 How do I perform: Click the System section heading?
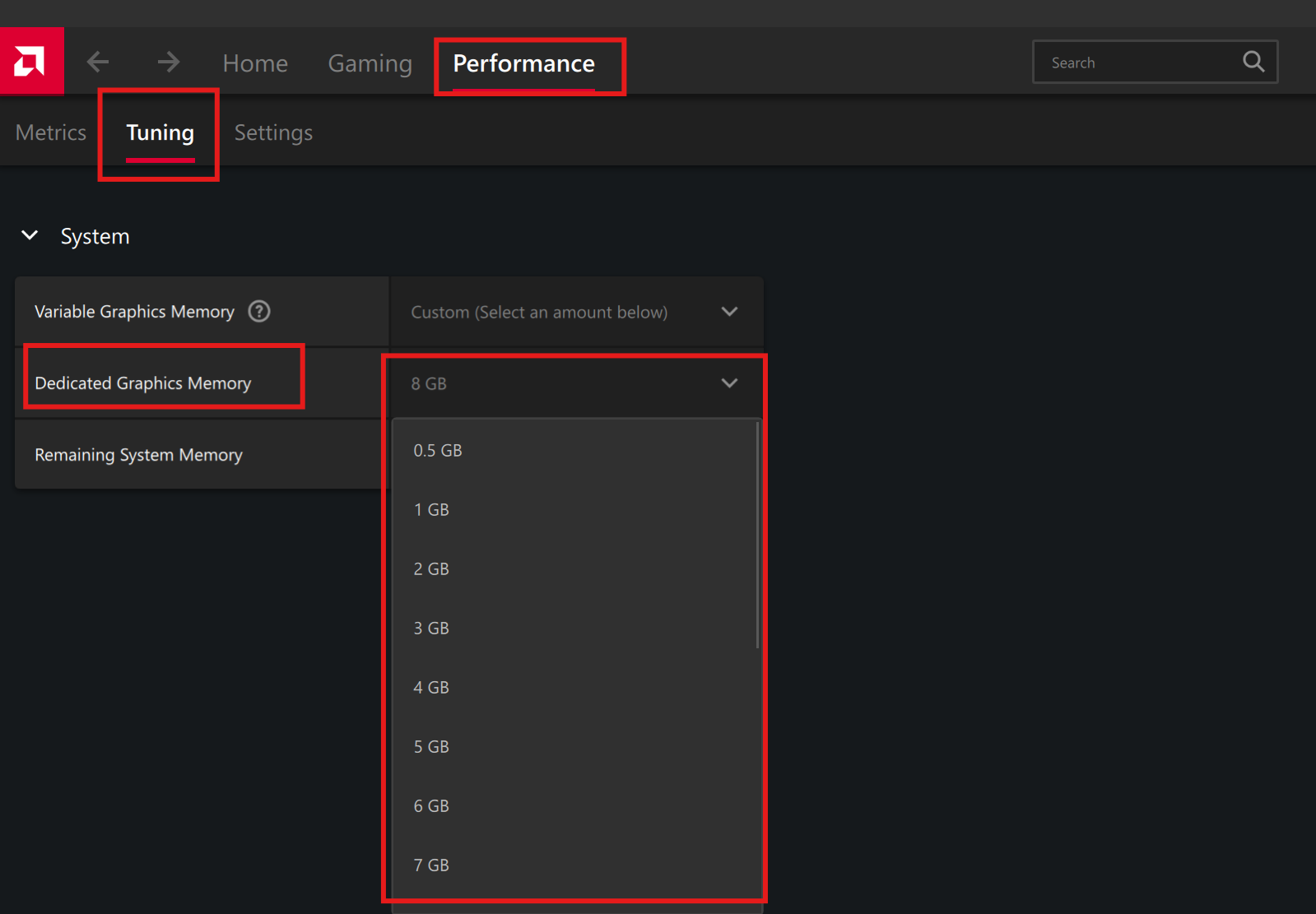pyautogui.click(x=95, y=237)
